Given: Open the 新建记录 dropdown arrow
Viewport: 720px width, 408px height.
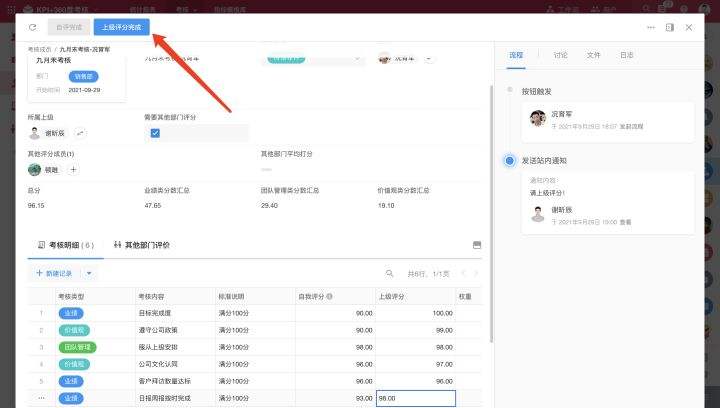Looking at the screenshot, I should click(90, 273).
